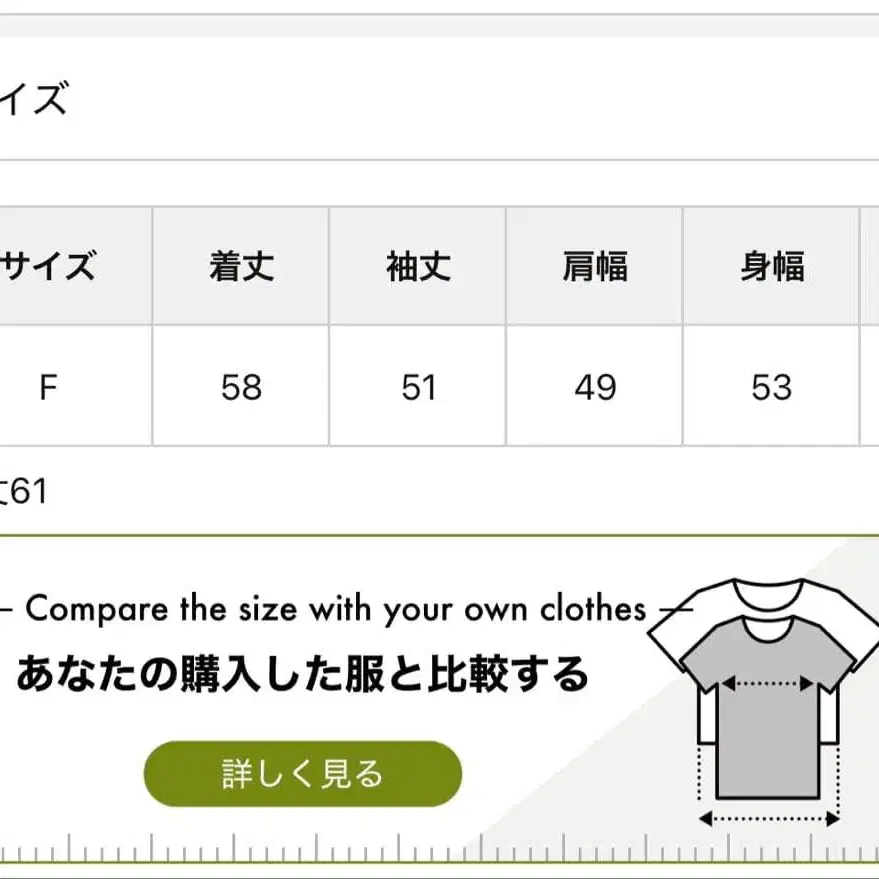Viewport: 879px width, 879px height.
Task: Select the 身幅 column header
Action: (772, 267)
